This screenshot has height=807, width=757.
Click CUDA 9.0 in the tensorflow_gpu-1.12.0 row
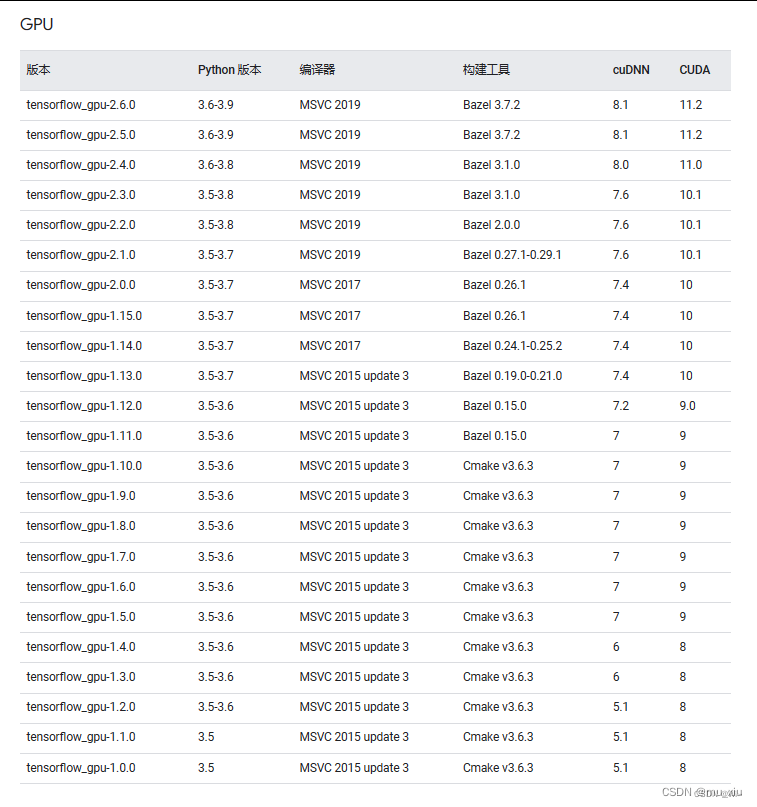[688, 406]
